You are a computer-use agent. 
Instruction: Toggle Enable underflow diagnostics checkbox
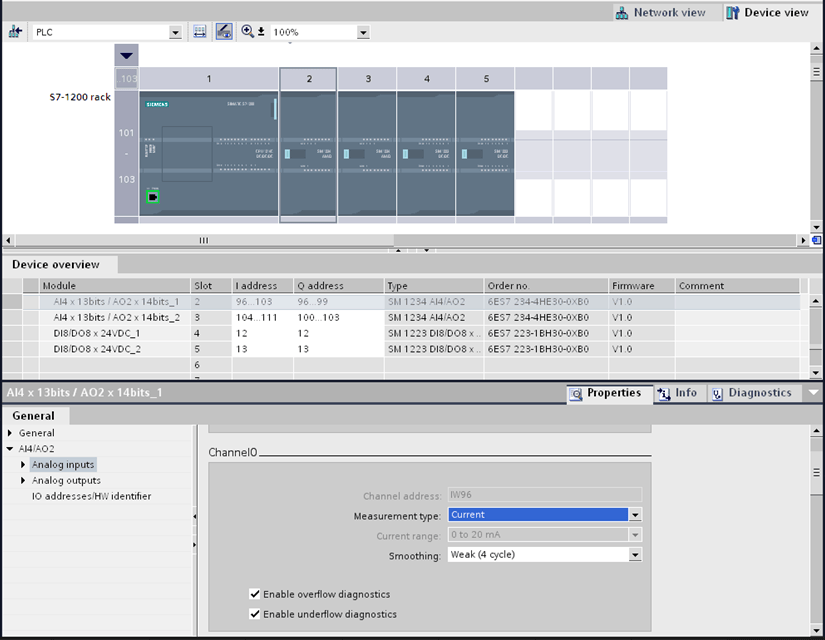[x=255, y=614]
